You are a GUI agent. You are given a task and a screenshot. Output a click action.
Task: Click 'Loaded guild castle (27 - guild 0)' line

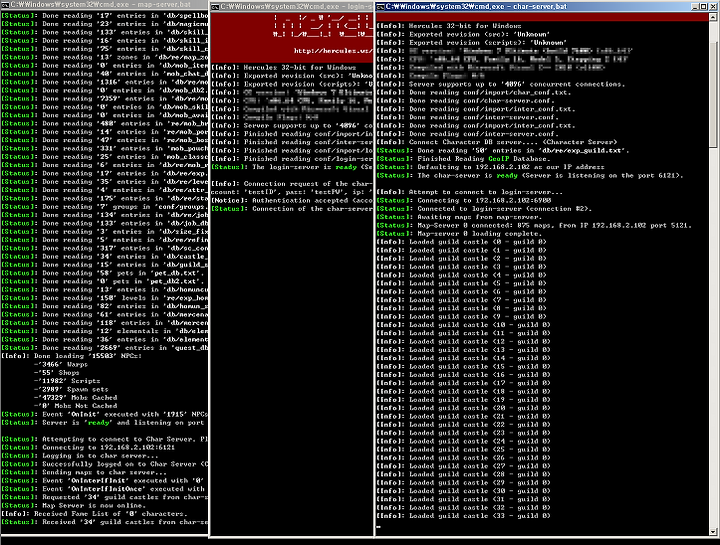point(464,466)
